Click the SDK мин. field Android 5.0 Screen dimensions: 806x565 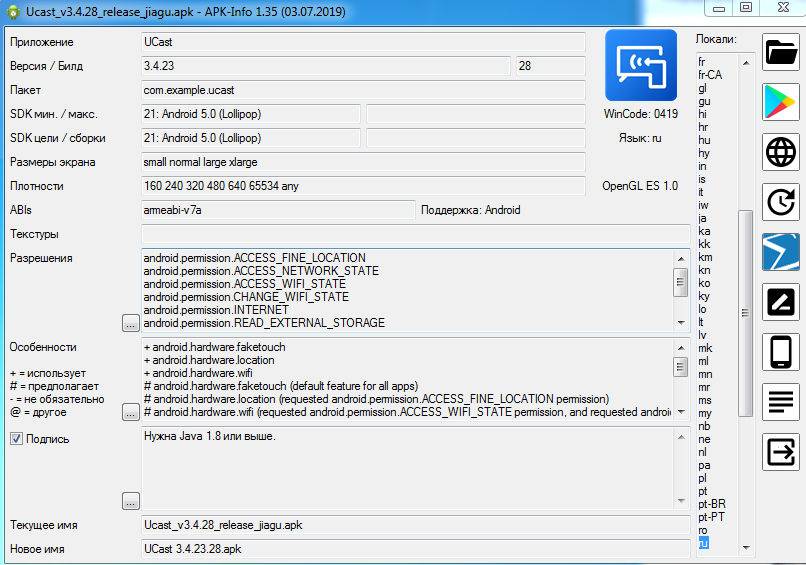click(251, 114)
